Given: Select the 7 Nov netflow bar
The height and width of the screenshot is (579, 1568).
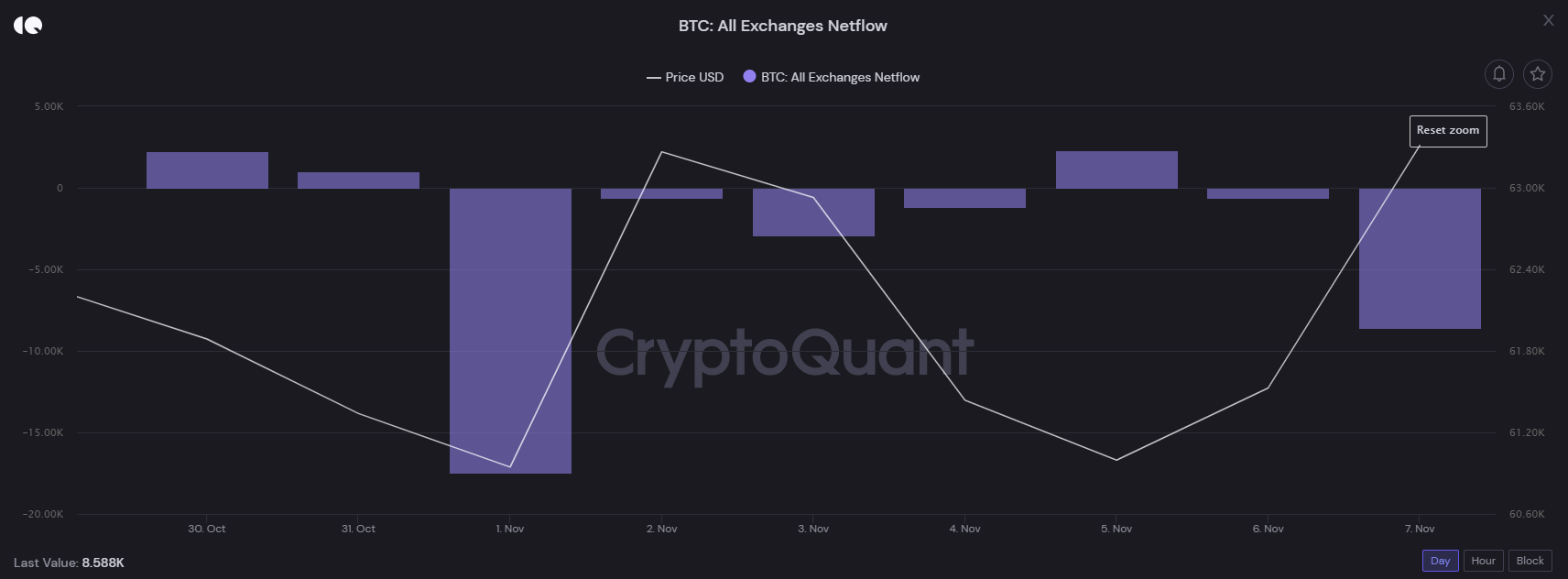Looking at the screenshot, I should point(1420,258).
